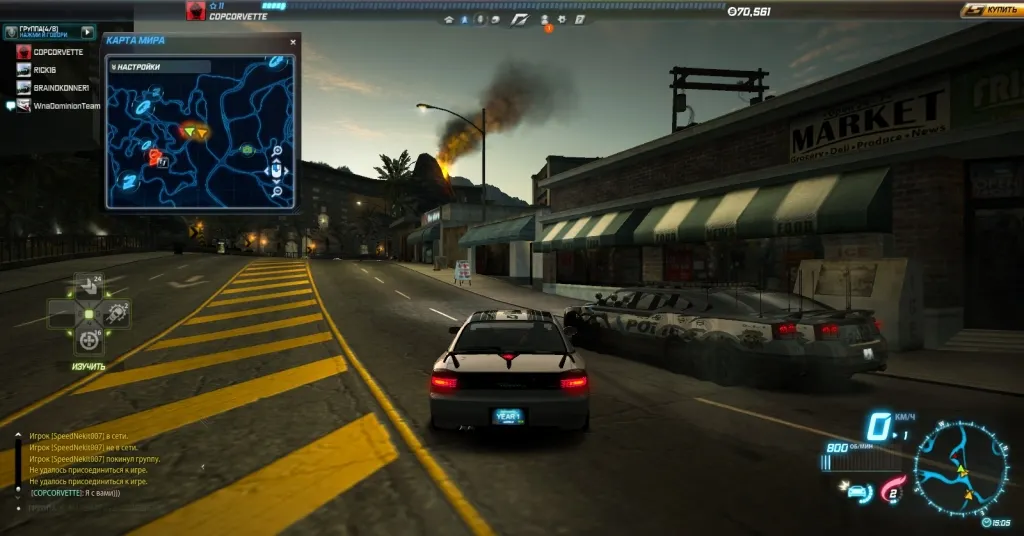1024x536 pixels.
Task: Activate the bottom powerup slot with count 16
Action: point(89,341)
